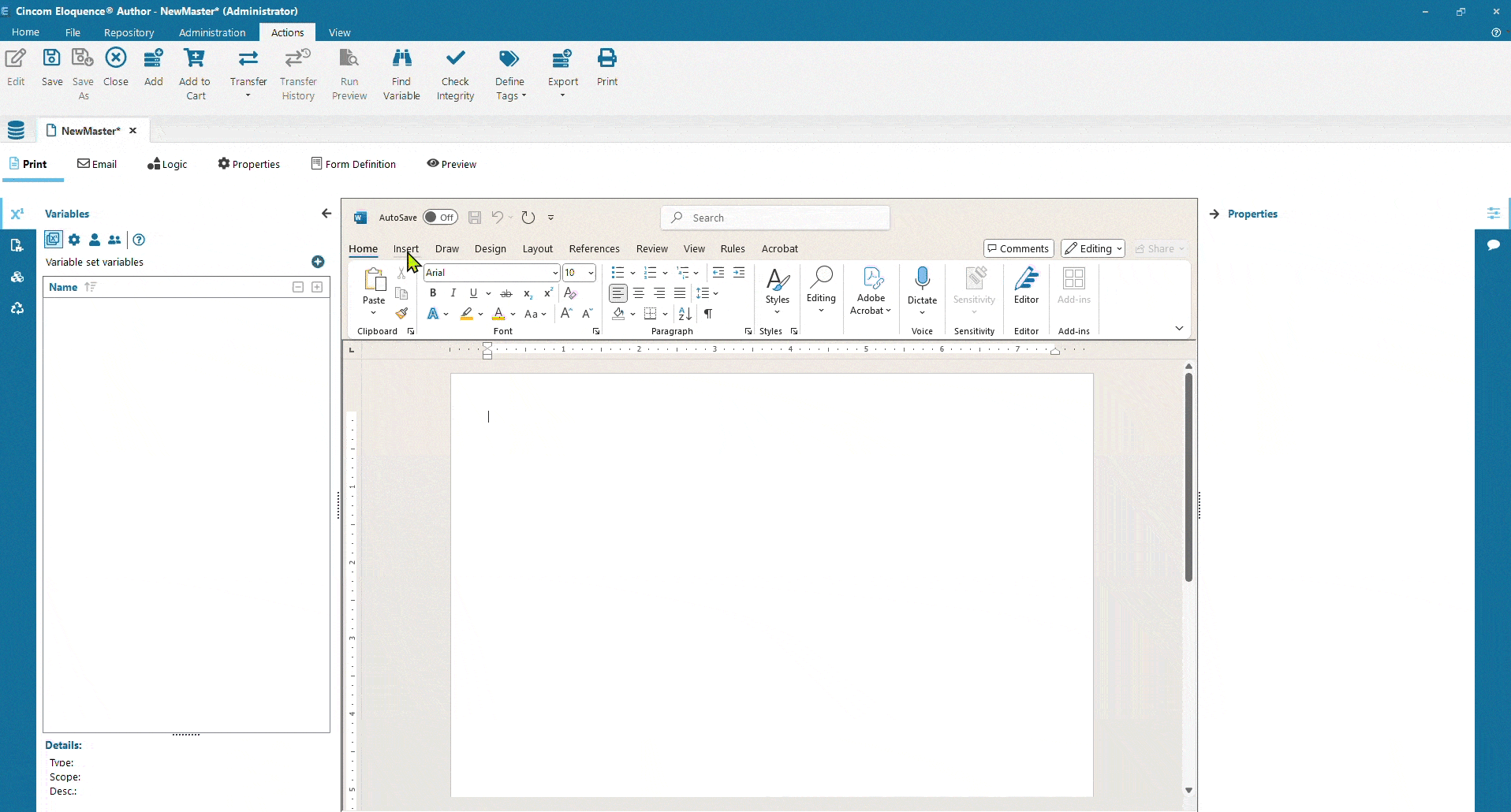The height and width of the screenshot is (812, 1511).
Task: Expand the font size dropdown
Action: coord(591,273)
